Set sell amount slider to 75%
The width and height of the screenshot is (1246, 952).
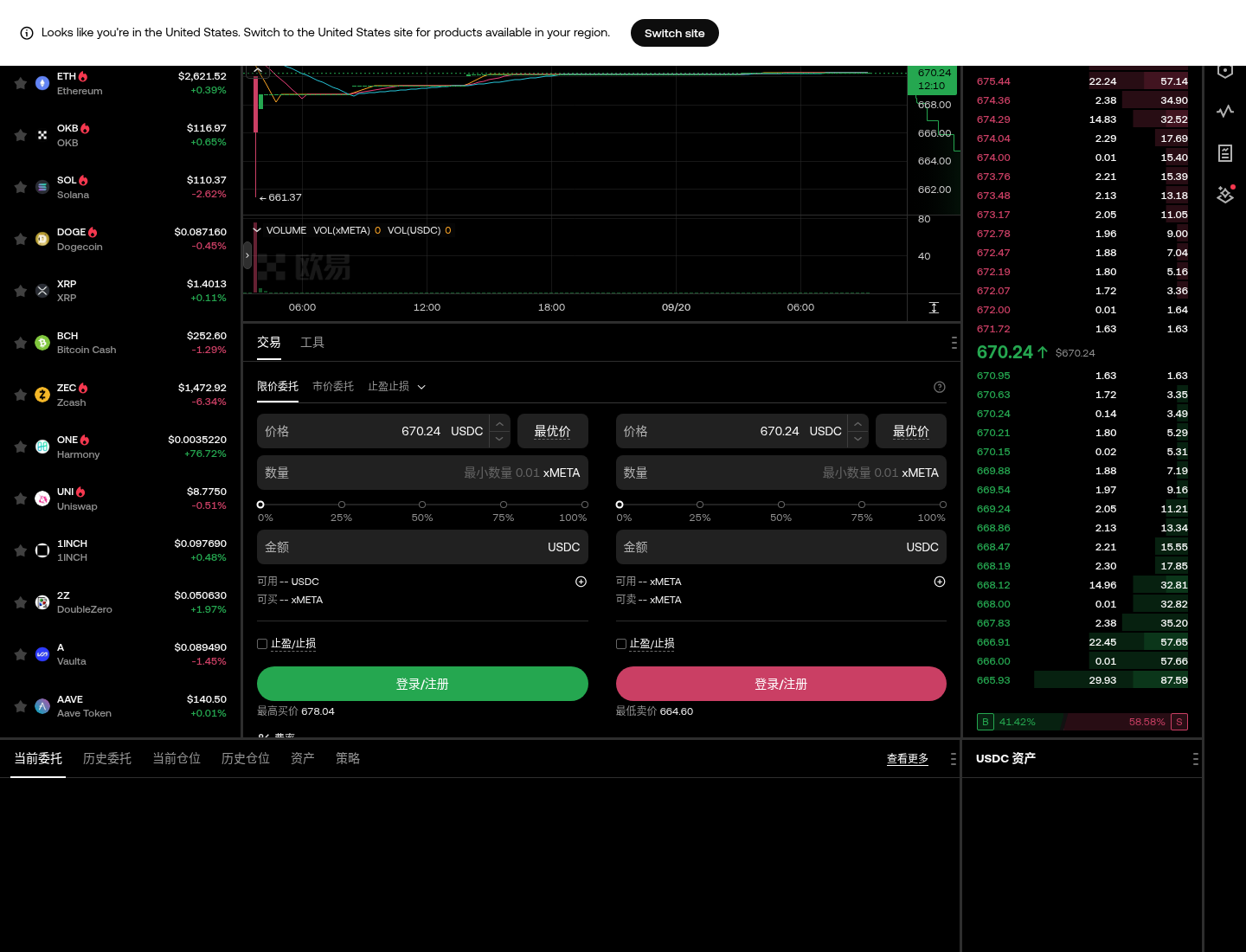point(862,505)
